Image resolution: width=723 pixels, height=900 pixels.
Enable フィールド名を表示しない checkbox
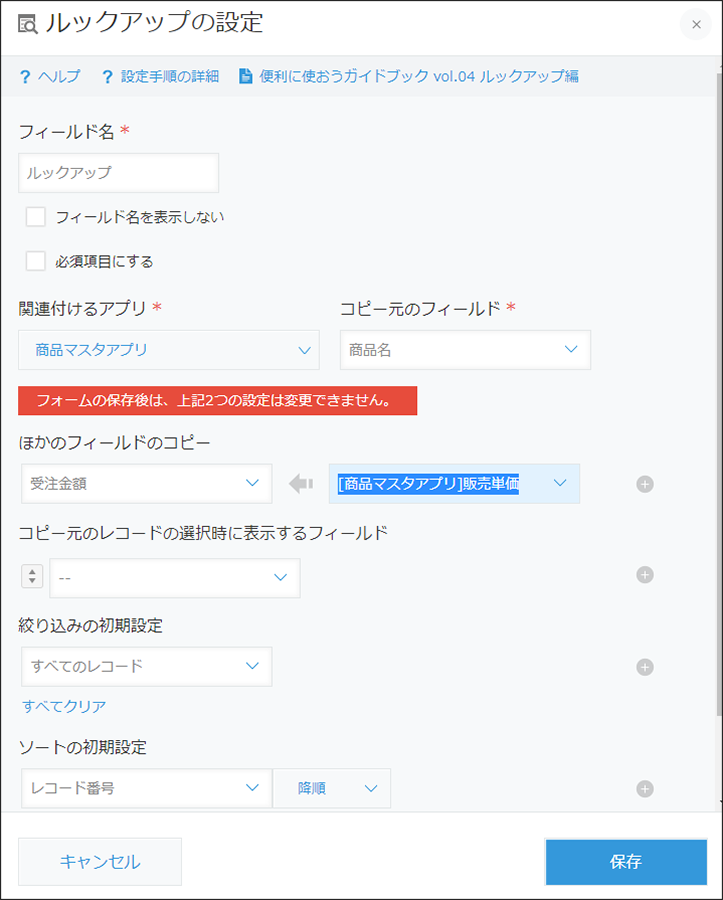(36, 217)
